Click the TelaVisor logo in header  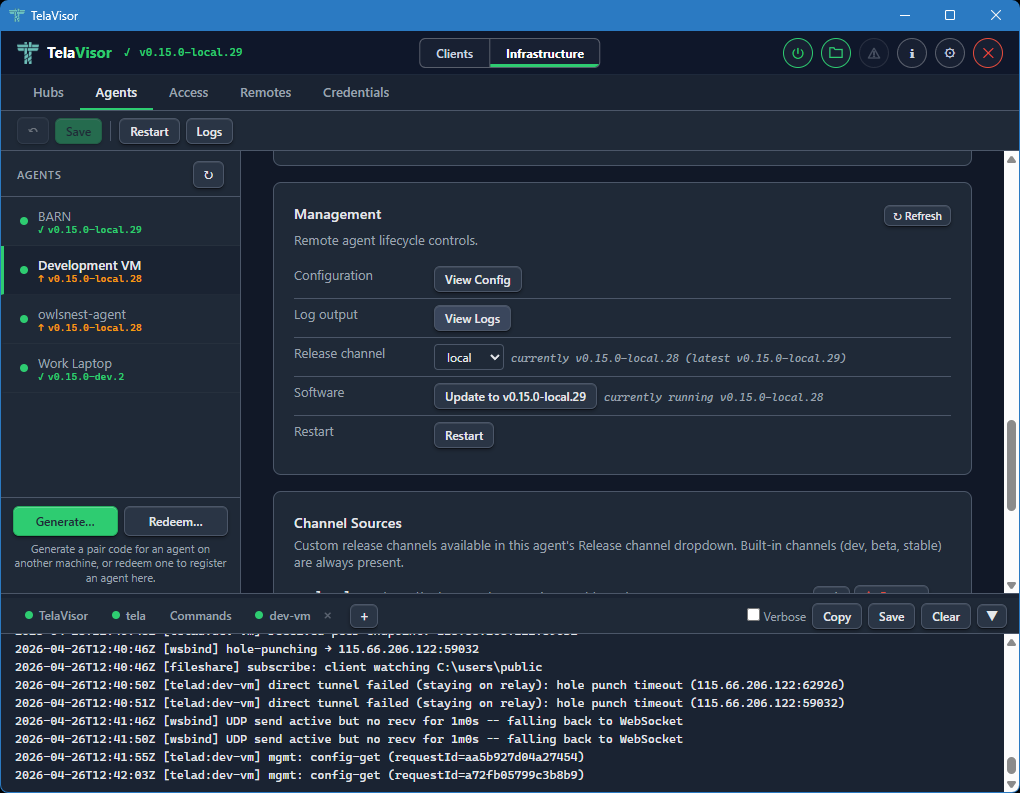click(27, 53)
